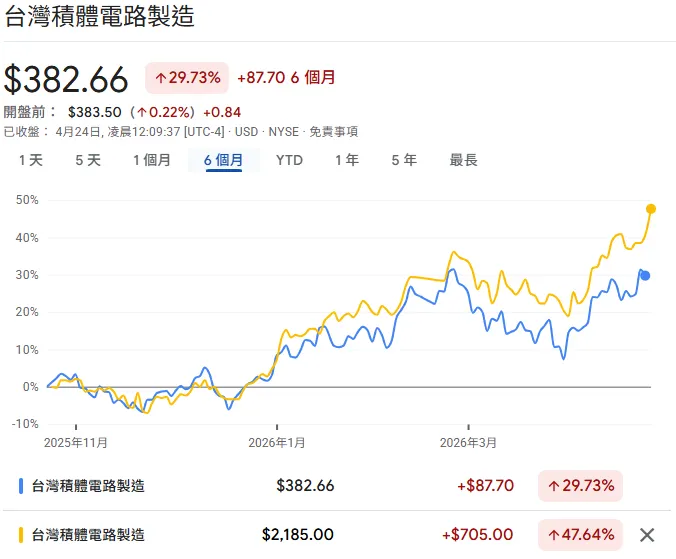Screen dimensions: 676x559
Task: Click the +$87.70 change value
Action: [x=485, y=486]
